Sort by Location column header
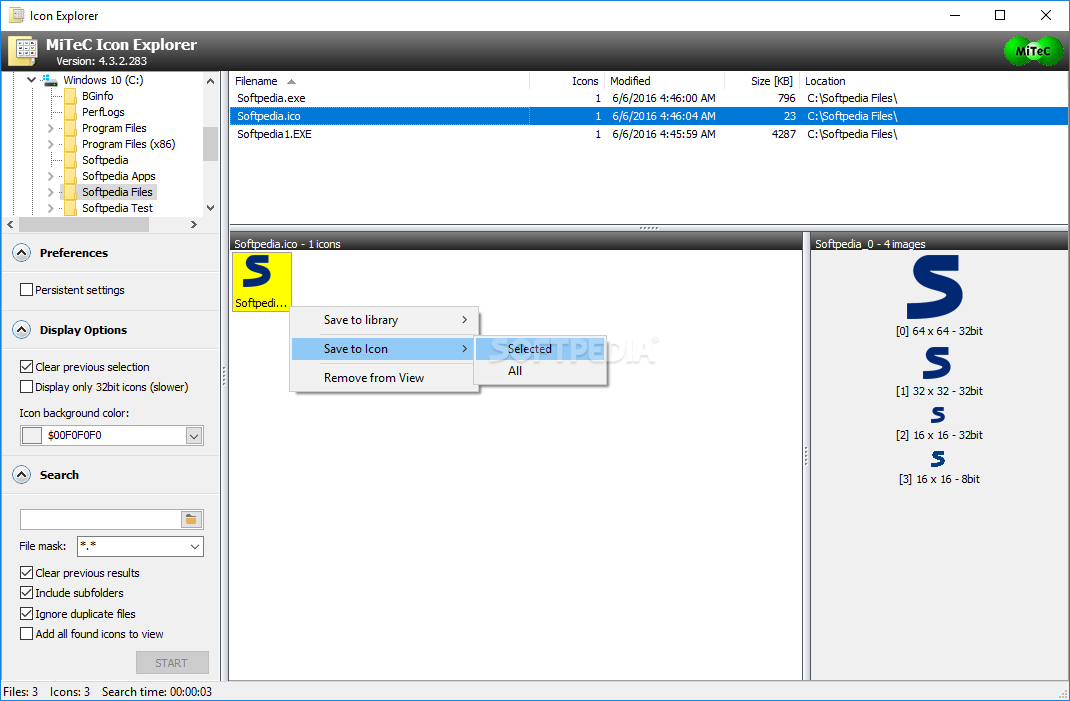The image size is (1070, 701). click(934, 81)
